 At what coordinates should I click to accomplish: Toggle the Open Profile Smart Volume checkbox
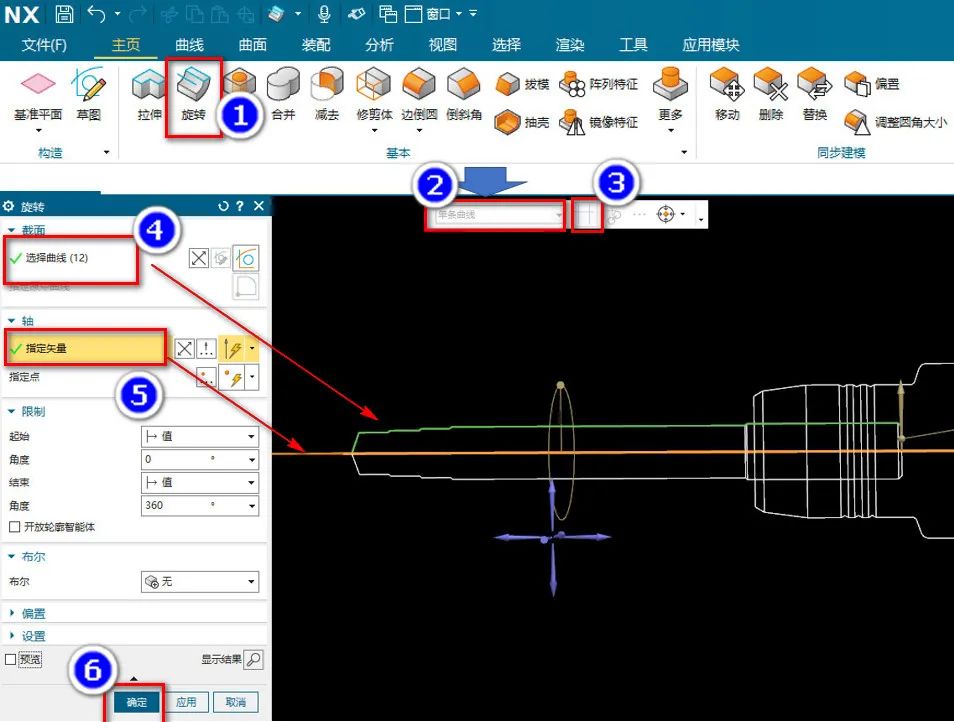[15, 527]
